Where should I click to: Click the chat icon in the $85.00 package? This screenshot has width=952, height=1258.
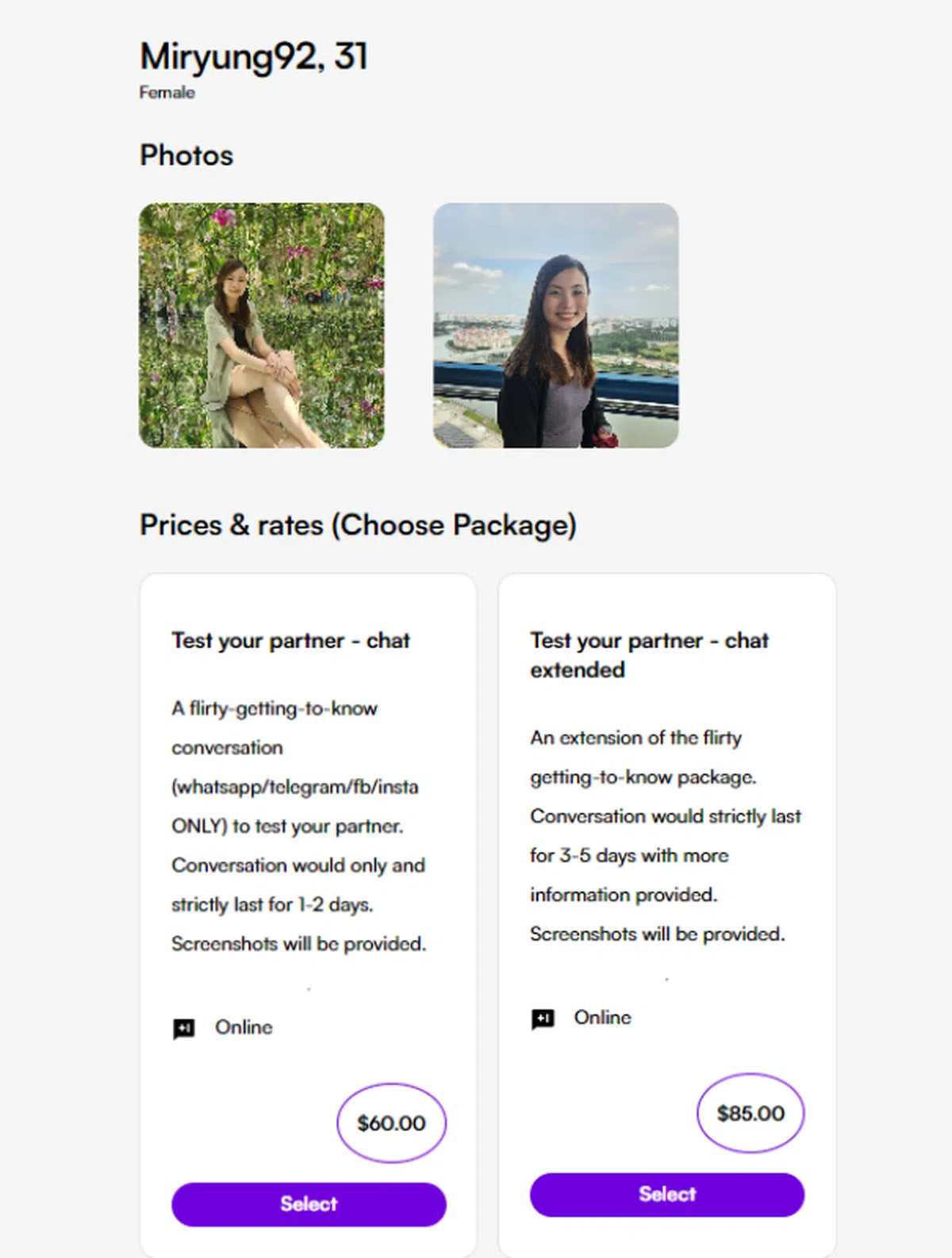pyautogui.click(x=543, y=1018)
